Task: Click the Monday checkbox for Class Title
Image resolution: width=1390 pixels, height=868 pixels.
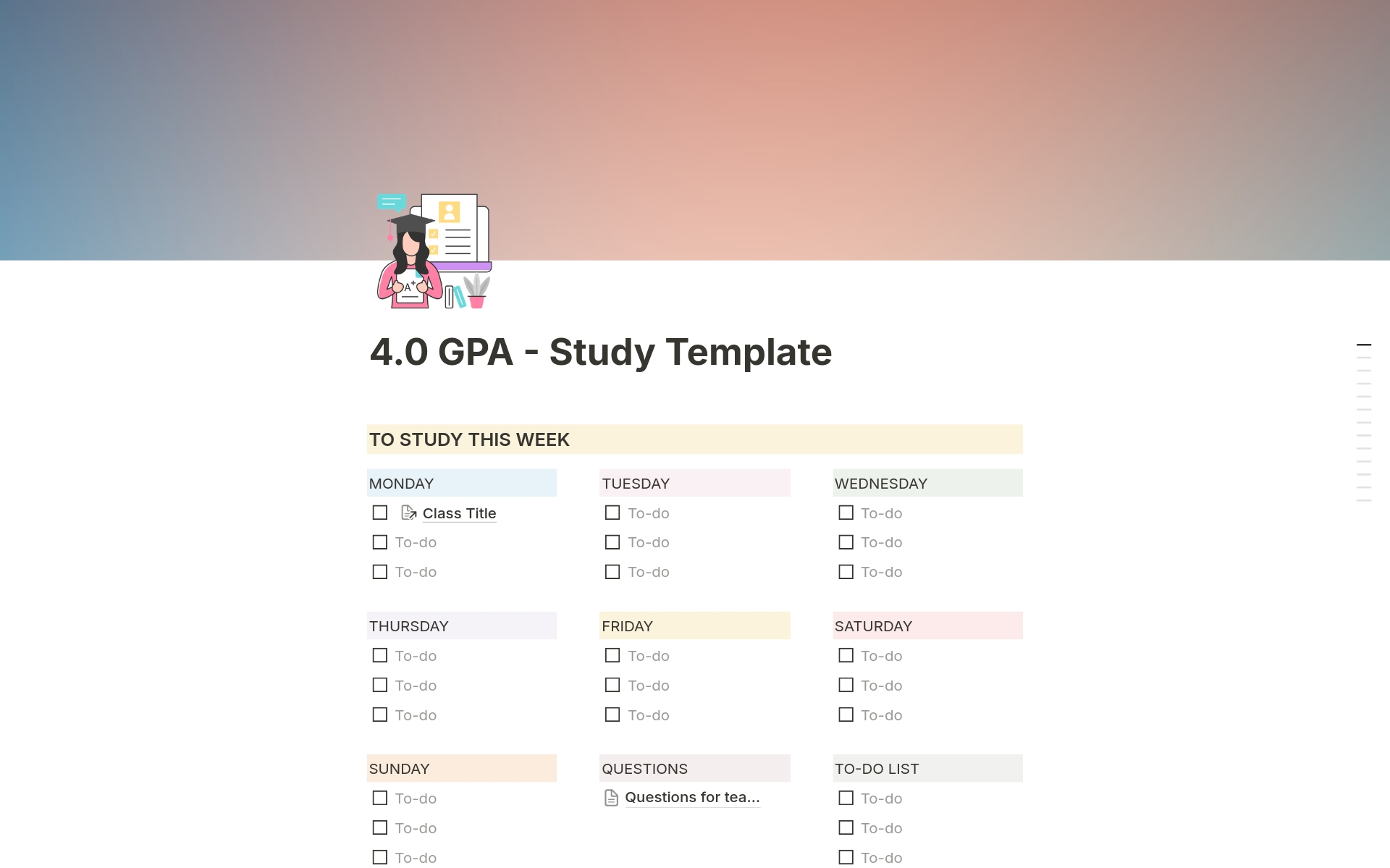Action: point(380,513)
